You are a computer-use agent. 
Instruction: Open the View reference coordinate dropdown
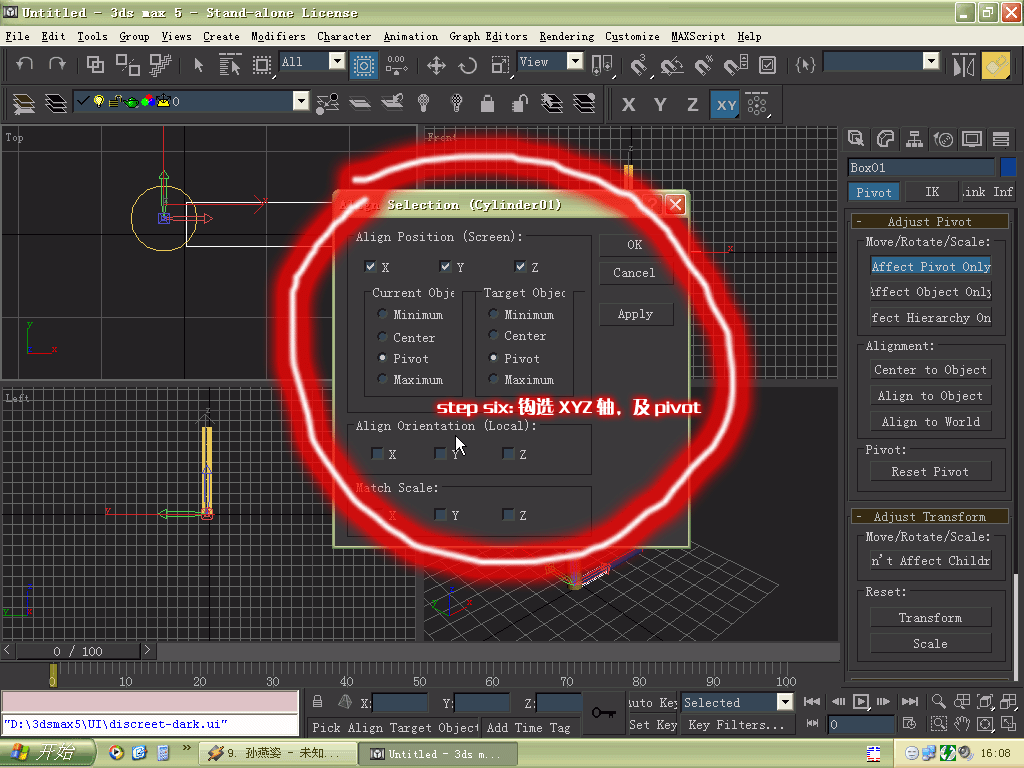point(575,61)
